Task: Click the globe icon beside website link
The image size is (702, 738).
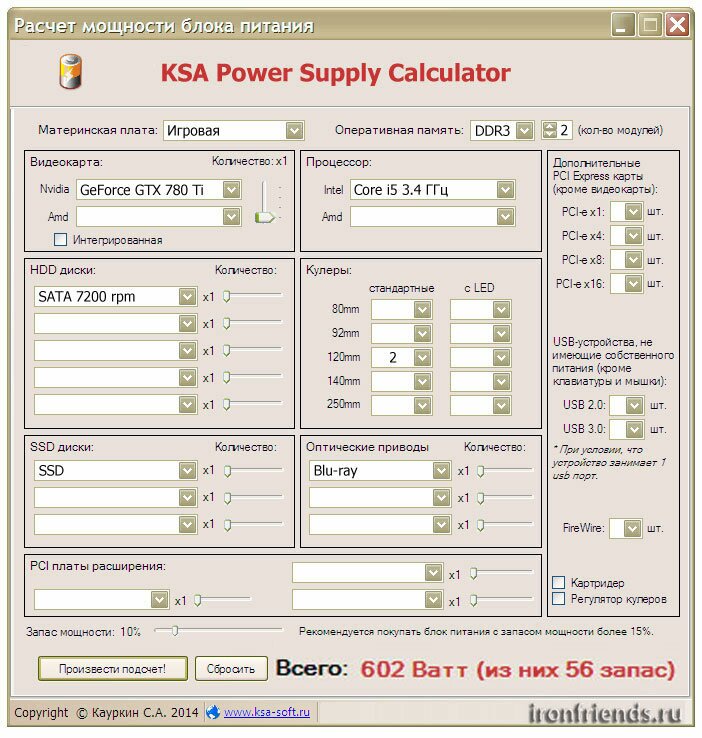Action: [213, 712]
